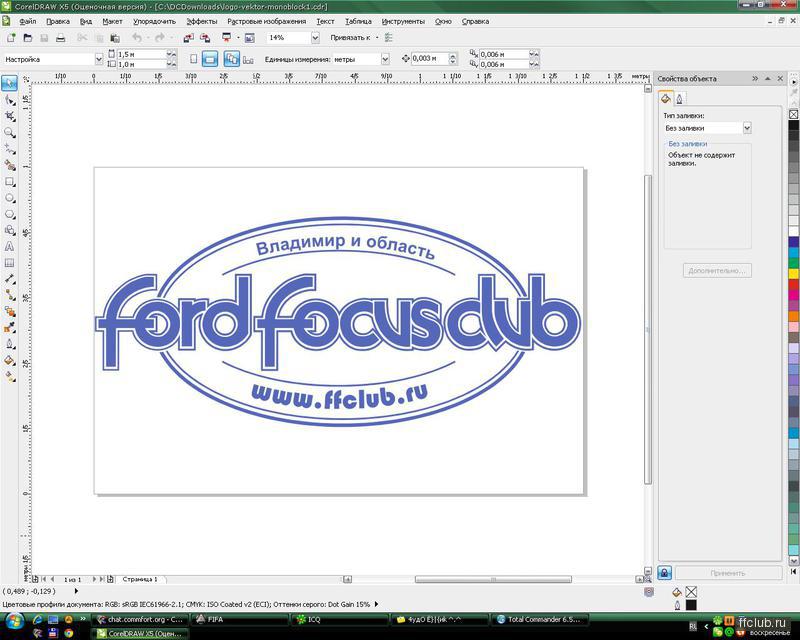The width and height of the screenshot is (800, 640).
Task: Toggle Landscape page orientation
Action: point(210,59)
